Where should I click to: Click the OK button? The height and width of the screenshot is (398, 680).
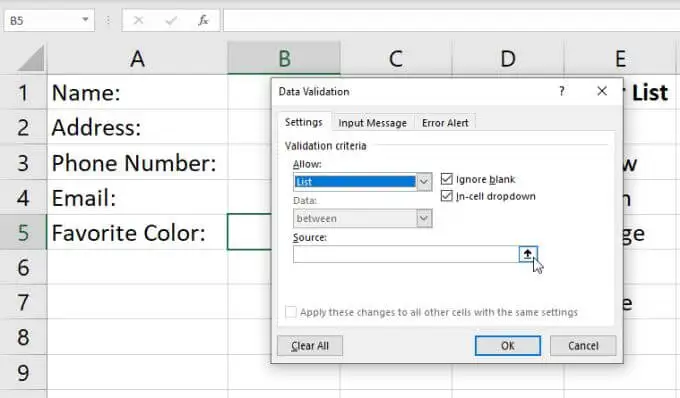[x=508, y=346]
